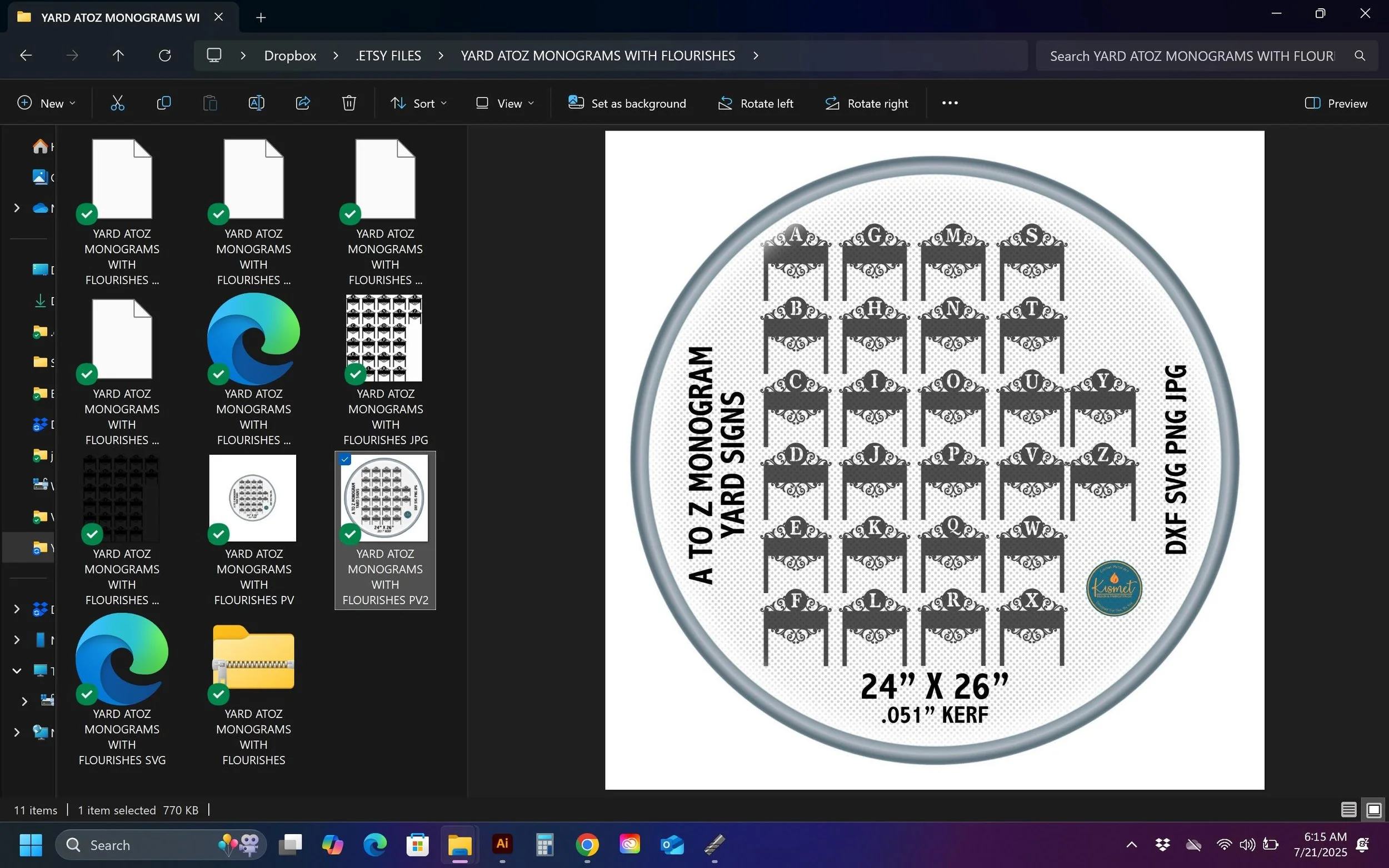This screenshot has height=868, width=1389.
Task: Open the See more ellipsis menu
Action: (x=950, y=103)
